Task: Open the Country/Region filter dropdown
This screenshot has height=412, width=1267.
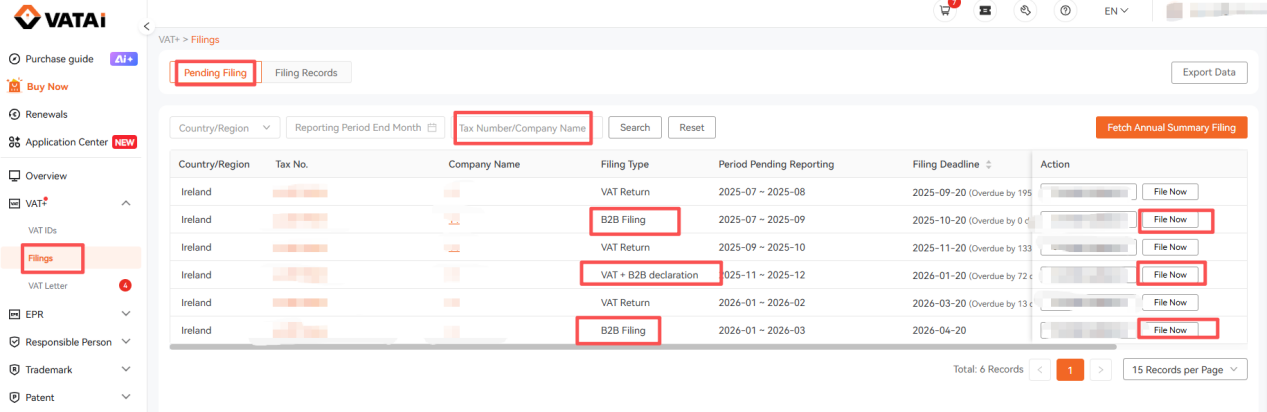Action: 225,128
